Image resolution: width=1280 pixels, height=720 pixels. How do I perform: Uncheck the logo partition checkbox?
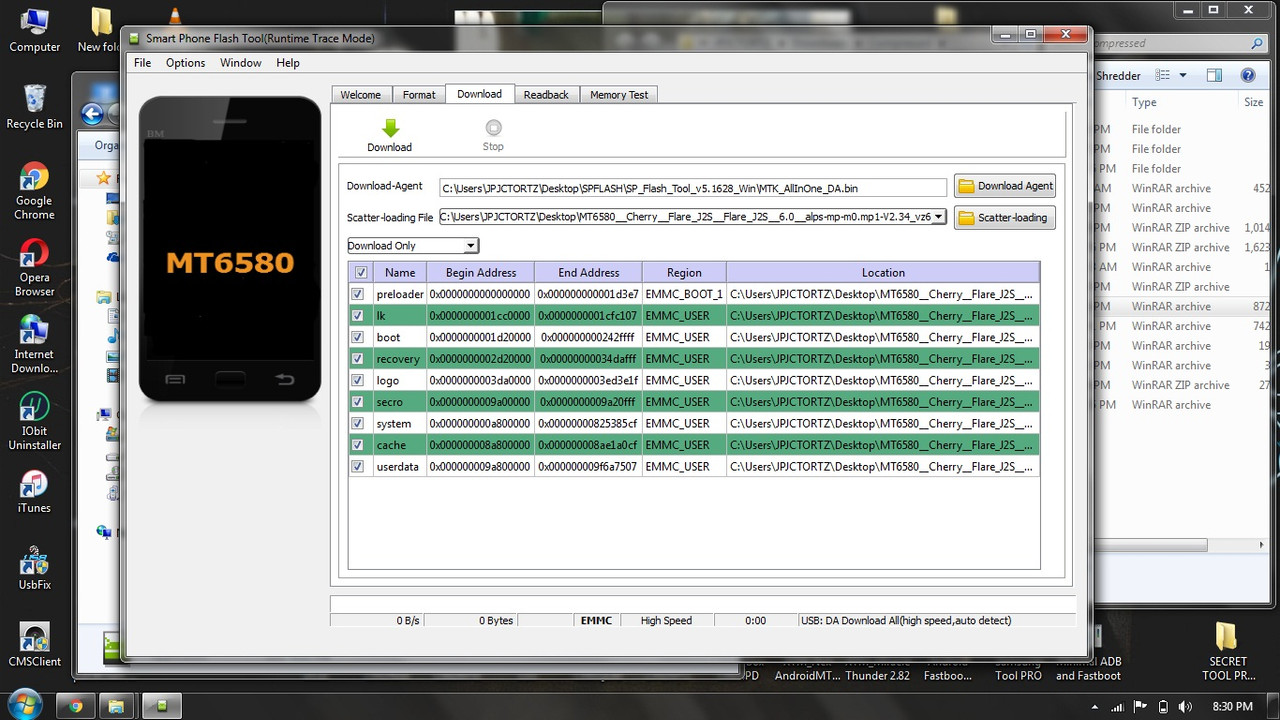click(x=358, y=380)
